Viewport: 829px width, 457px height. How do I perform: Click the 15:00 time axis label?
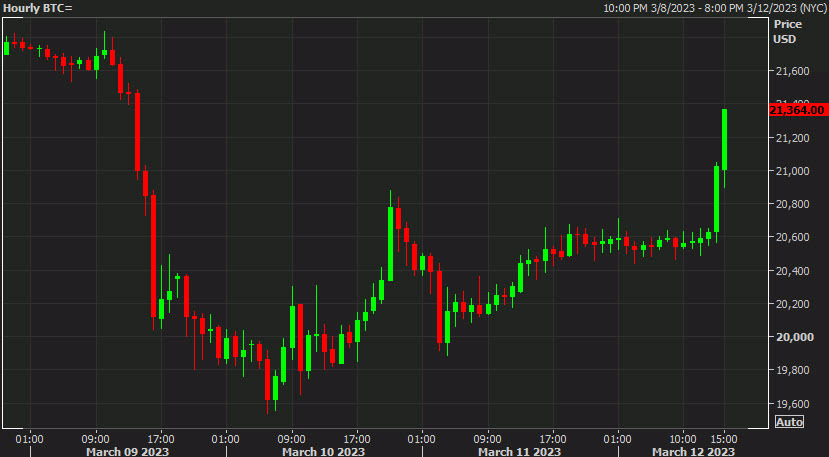[x=724, y=439]
